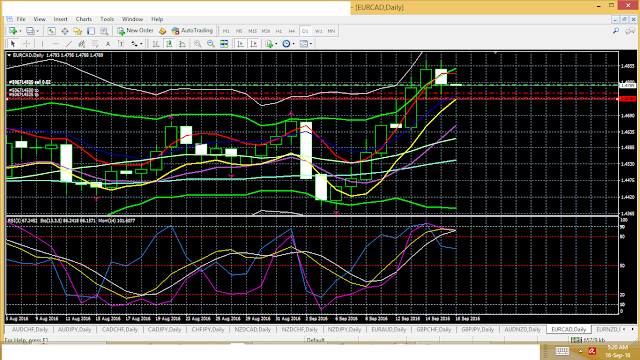Open the chat bubble icon
The image size is (640, 360).
coord(630,31)
